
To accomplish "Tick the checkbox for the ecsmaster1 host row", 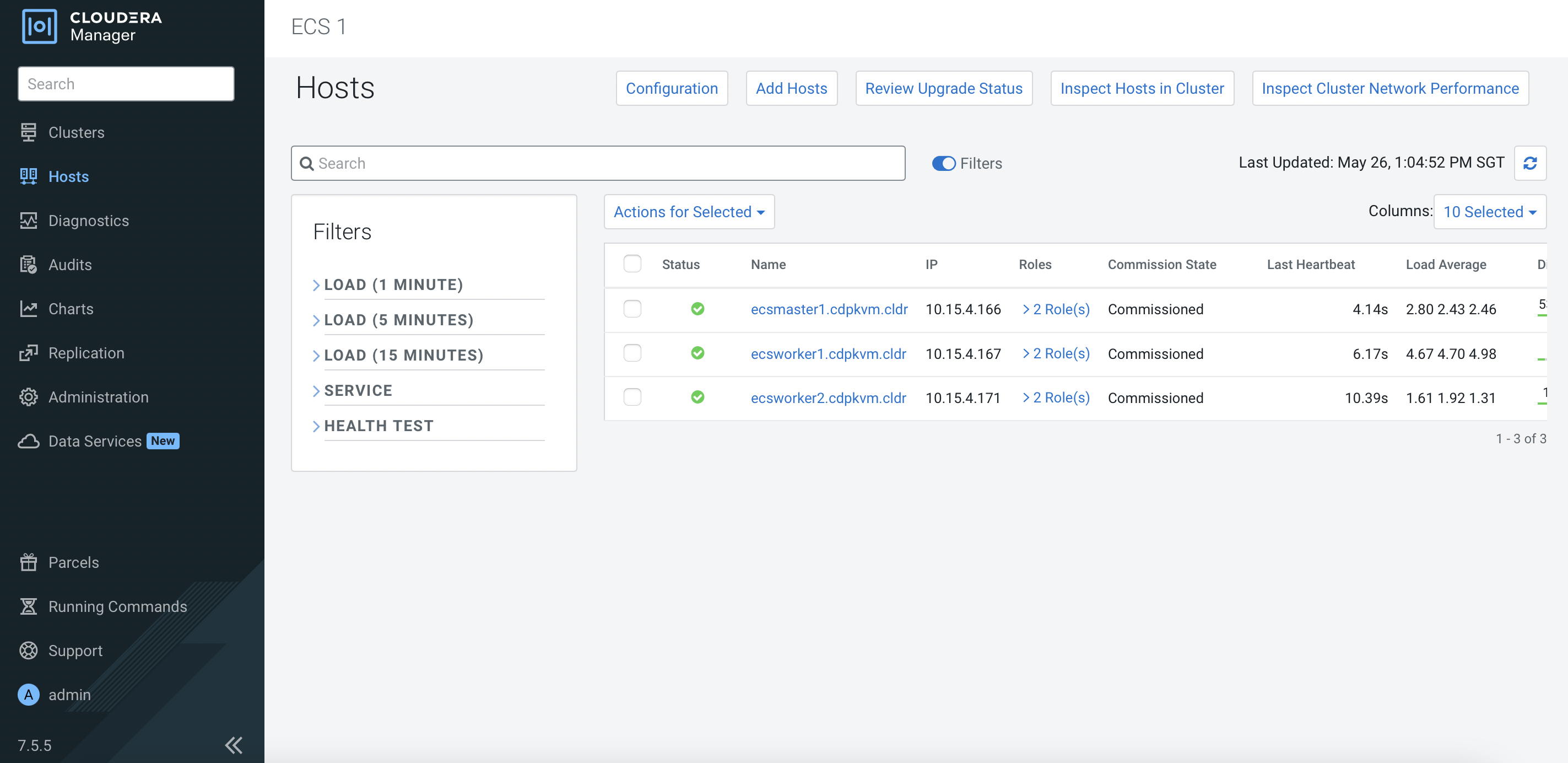I will (x=632, y=309).
